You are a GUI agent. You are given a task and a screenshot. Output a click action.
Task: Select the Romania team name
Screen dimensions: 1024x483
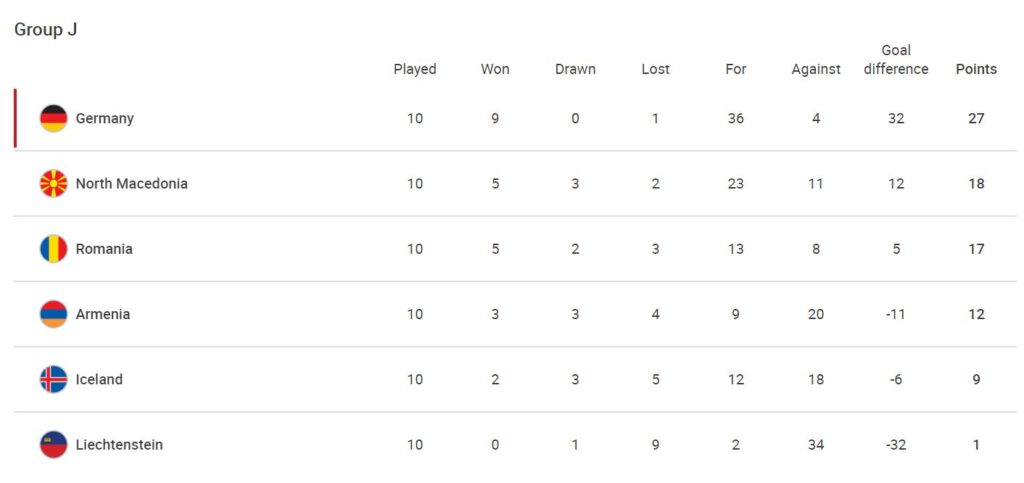[104, 249]
